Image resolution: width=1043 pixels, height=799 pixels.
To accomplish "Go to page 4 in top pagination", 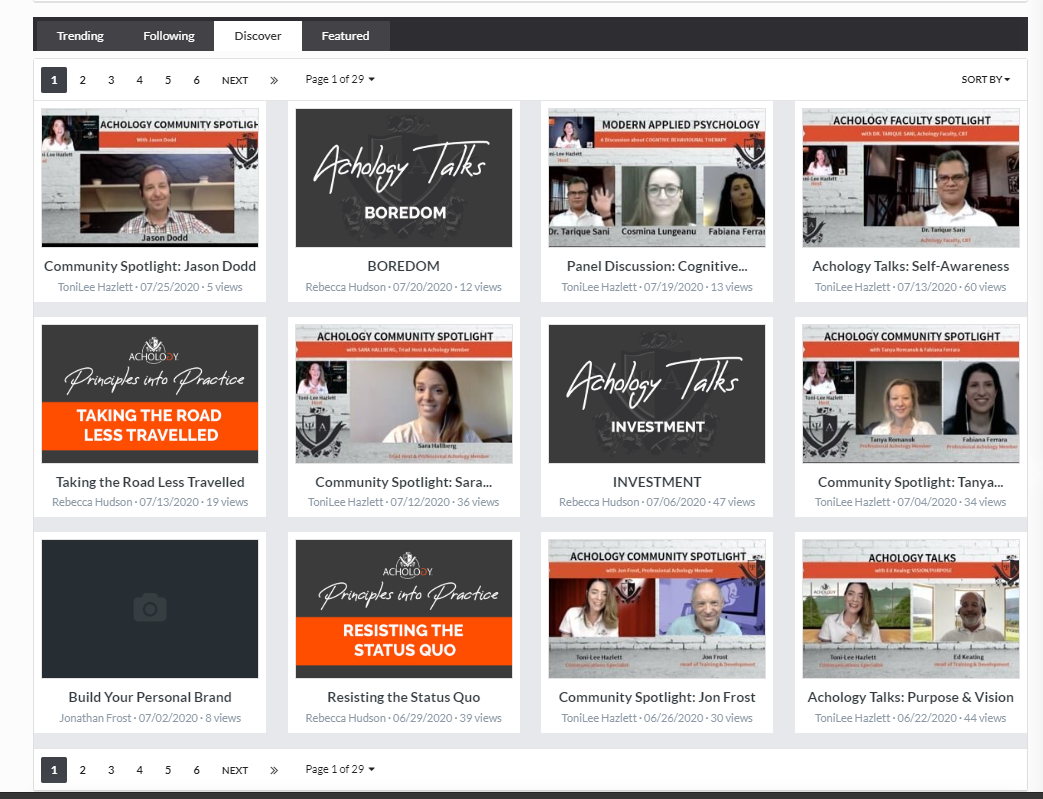I will pos(140,80).
